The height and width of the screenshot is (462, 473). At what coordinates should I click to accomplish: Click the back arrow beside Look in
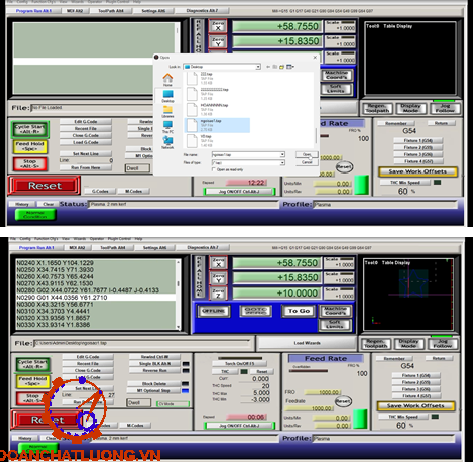coord(268,67)
